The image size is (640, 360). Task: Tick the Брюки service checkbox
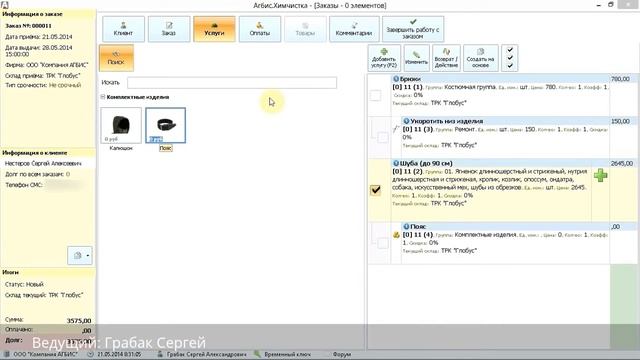[x=376, y=96]
